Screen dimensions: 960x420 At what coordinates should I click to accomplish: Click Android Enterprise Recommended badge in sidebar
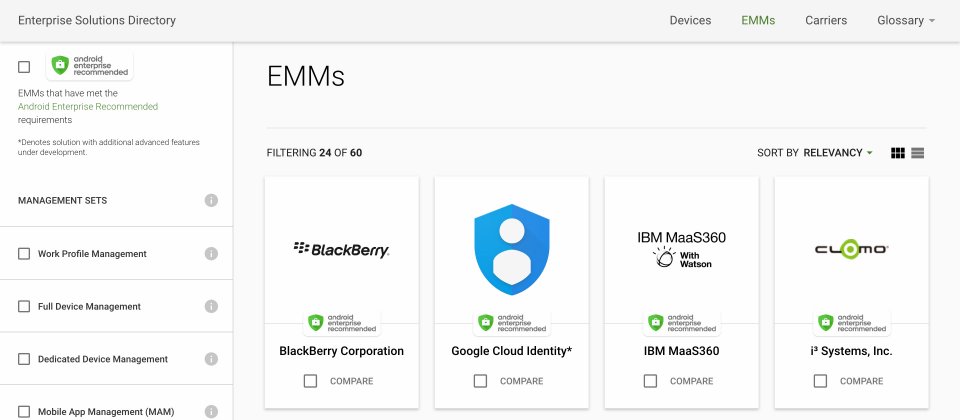click(x=89, y=66)
